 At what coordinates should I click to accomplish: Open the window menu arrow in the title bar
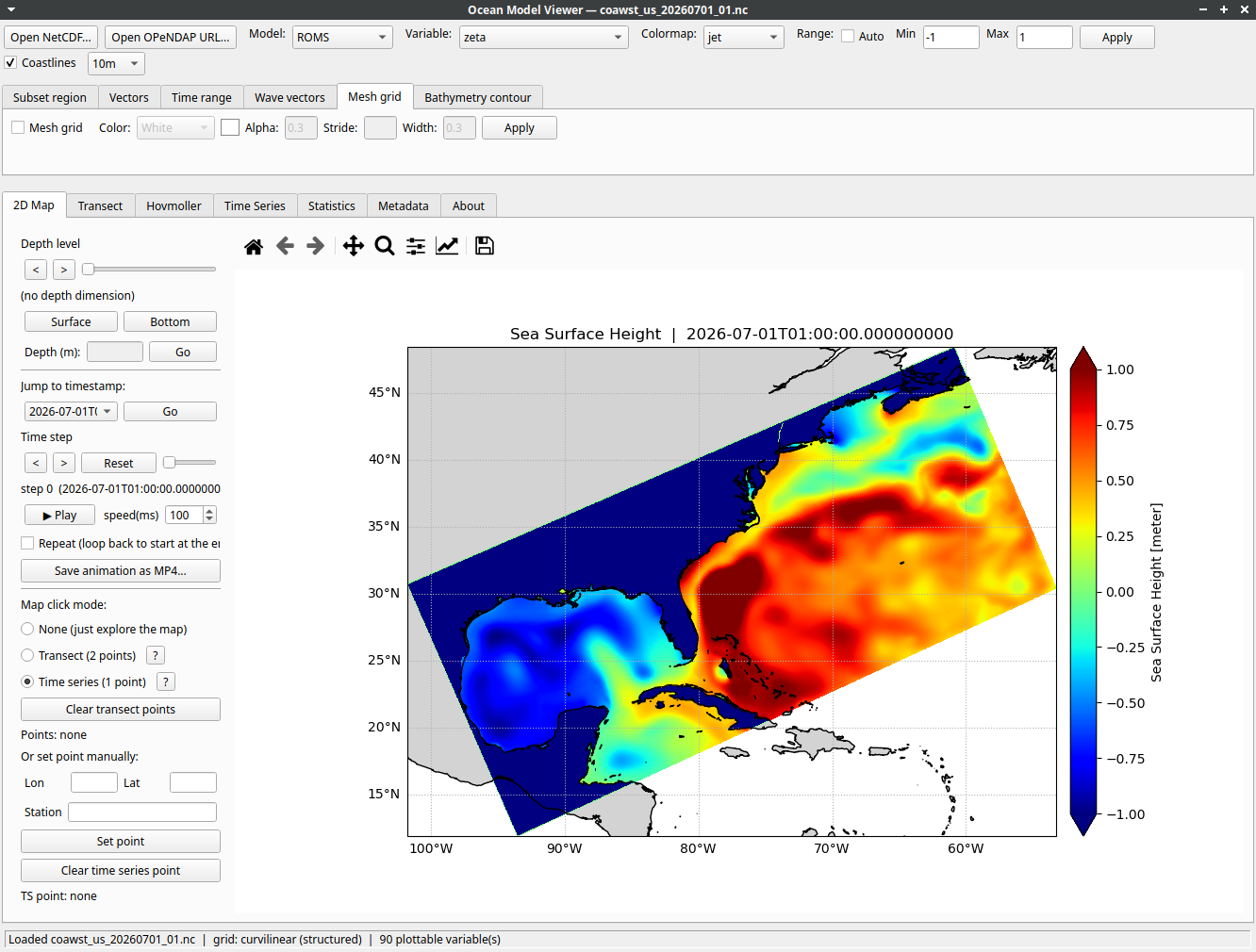click(x=11, y=9)
